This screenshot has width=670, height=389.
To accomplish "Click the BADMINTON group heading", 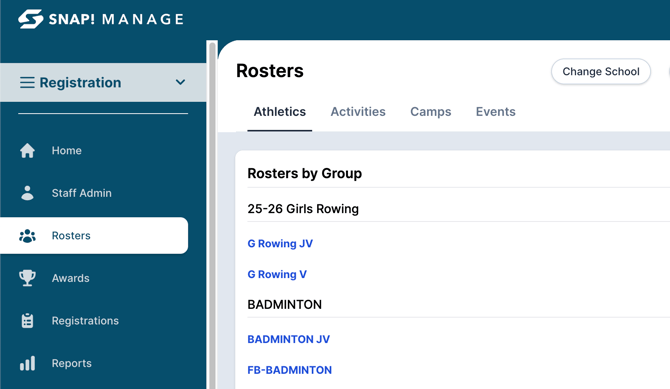I will (285, 305).
